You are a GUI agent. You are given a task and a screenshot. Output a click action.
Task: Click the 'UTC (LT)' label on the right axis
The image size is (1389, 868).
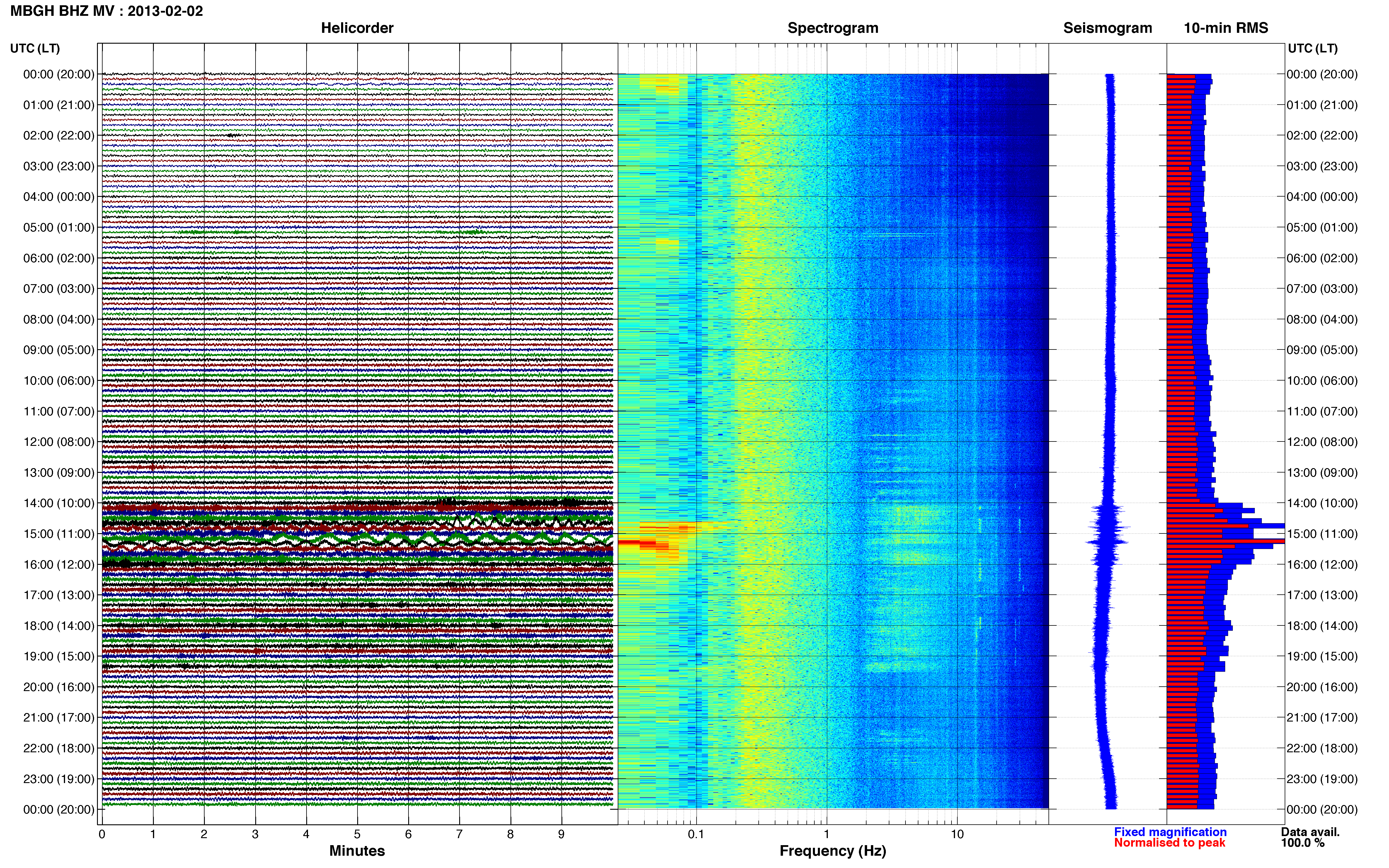[1313, 48]
